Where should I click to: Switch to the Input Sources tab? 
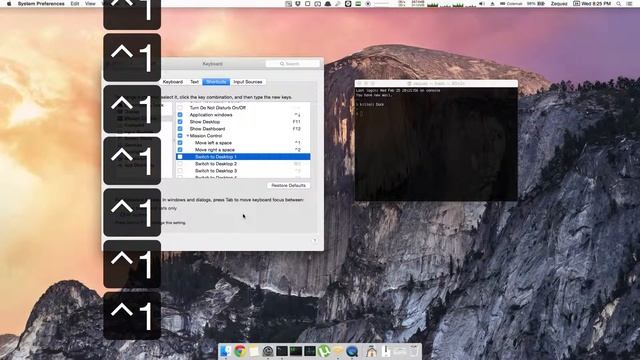click(248, 82)
